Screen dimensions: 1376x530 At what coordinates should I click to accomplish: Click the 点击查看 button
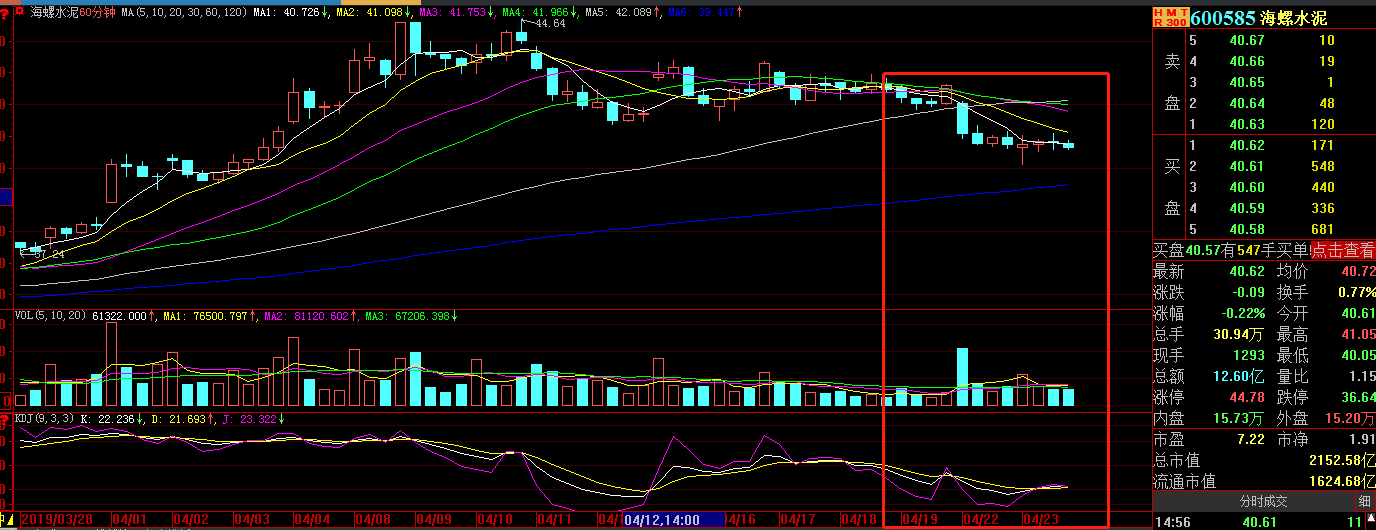point(1343,251)
